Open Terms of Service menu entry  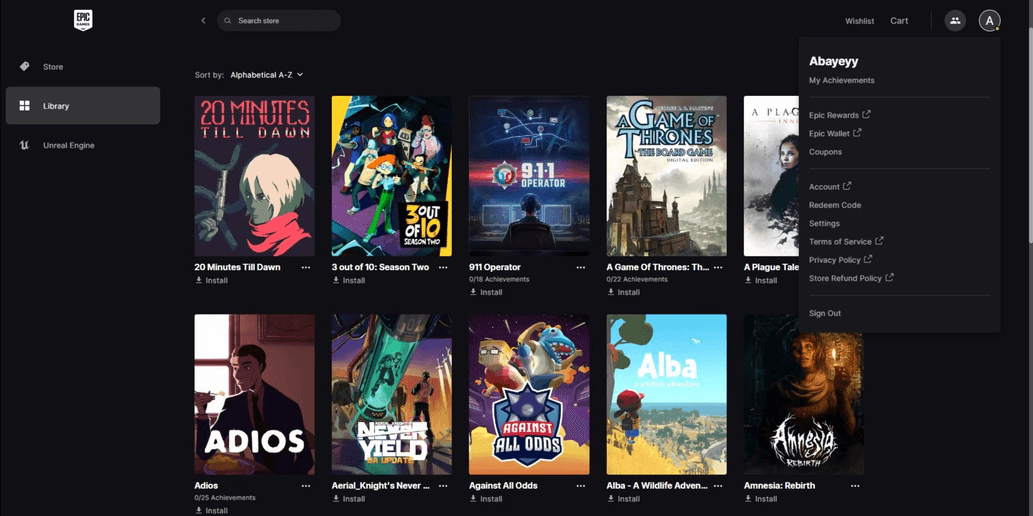coord(846,241)
